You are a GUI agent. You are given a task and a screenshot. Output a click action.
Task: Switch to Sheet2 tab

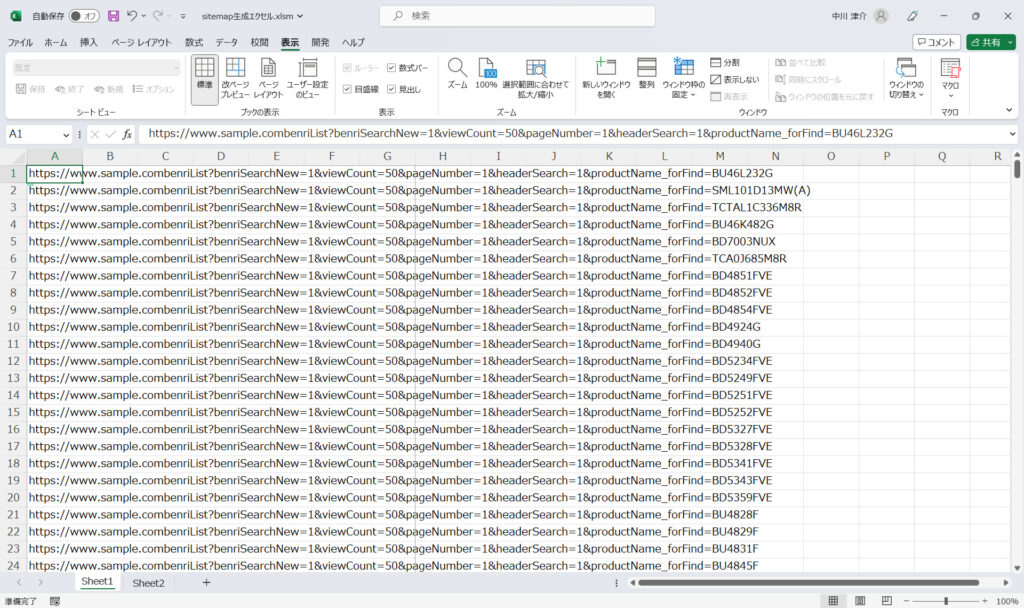pyautogui.click(x=148, y=582)
